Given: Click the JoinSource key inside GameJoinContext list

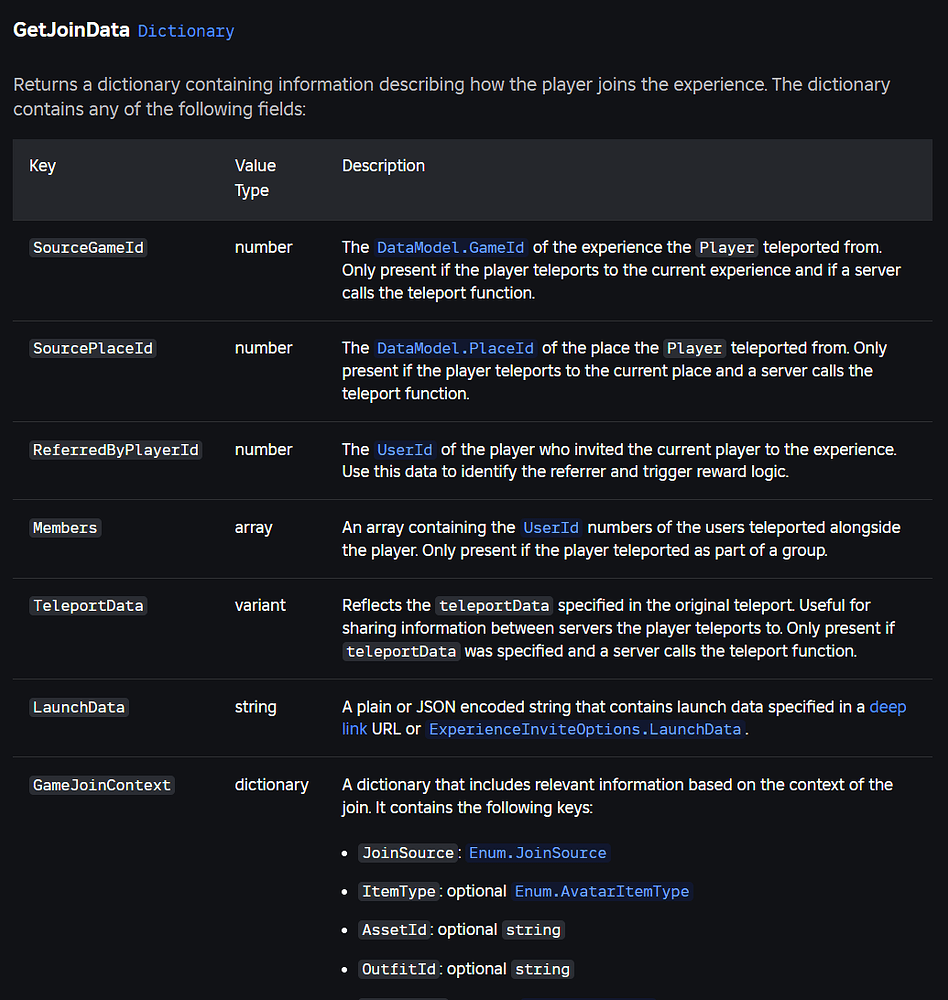Looking at the screenshot, I should (x=408, y=853).
